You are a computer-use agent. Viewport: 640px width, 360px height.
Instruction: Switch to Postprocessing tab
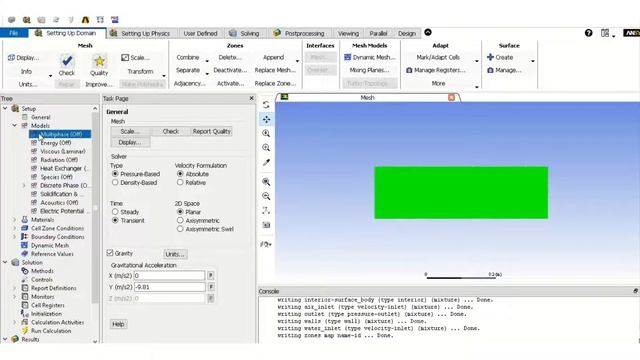pyautogui.click(x=299, y=33)
